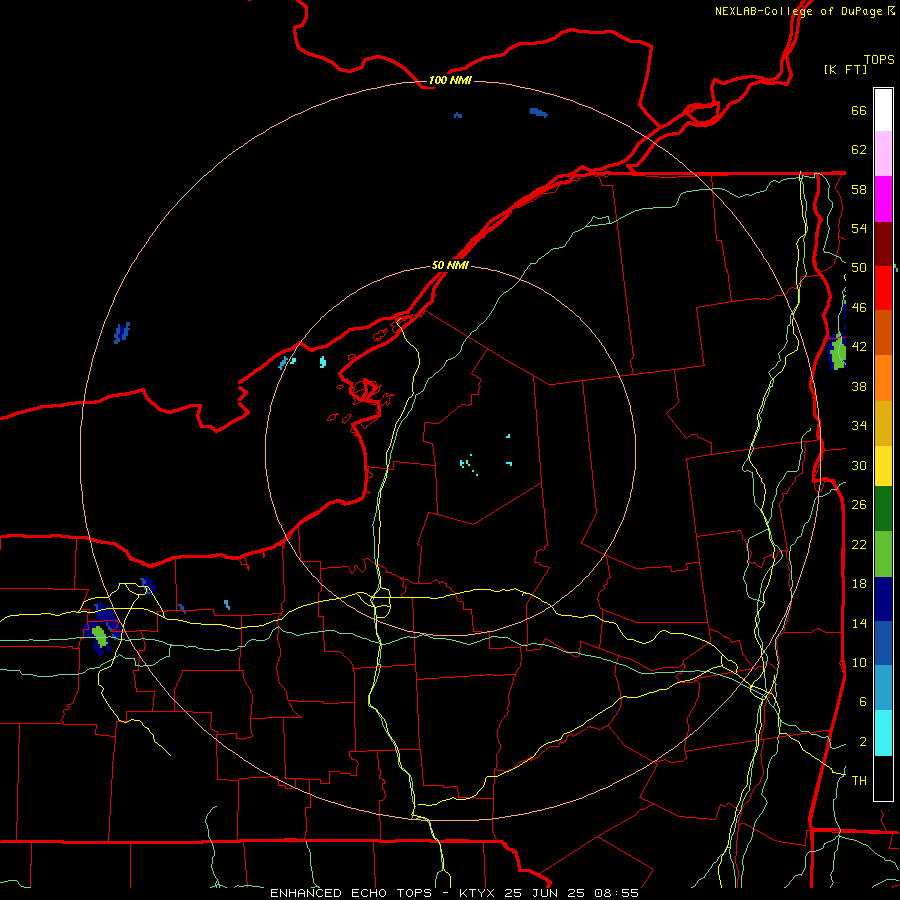Click the dark green legend swatch

(x=883, y=509)
